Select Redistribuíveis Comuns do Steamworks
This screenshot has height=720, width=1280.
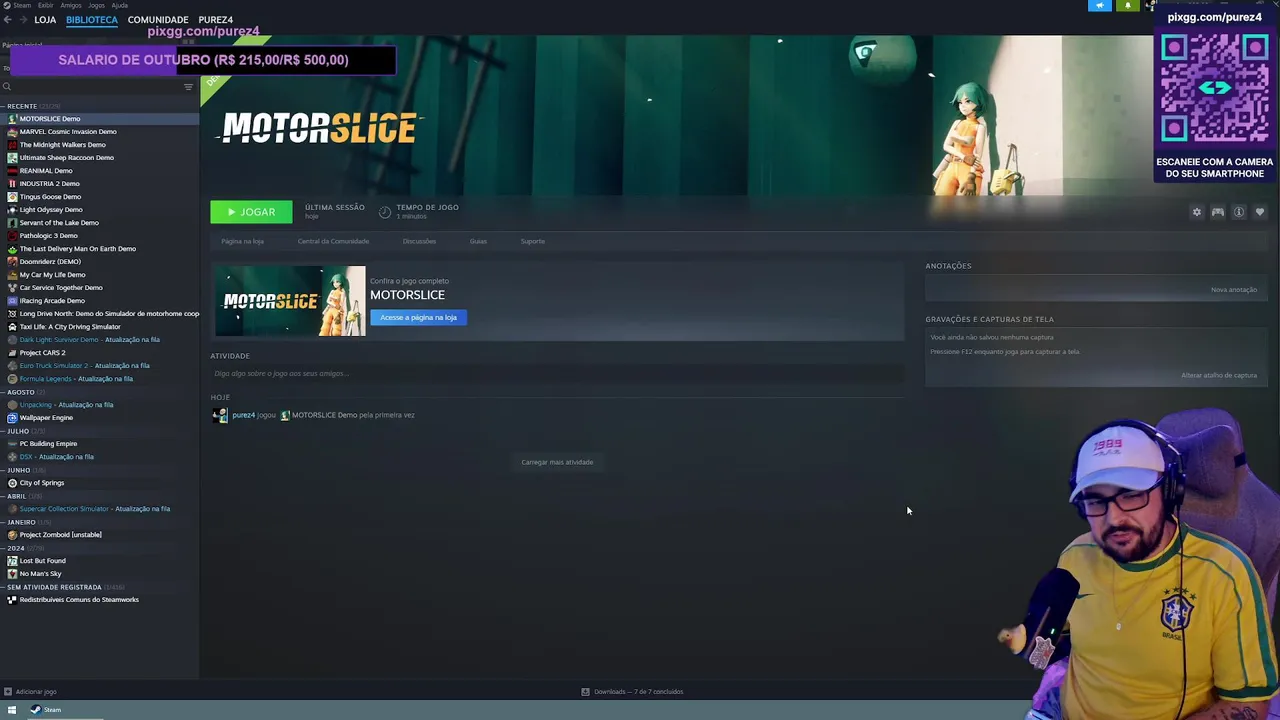[x=100, y=600]
